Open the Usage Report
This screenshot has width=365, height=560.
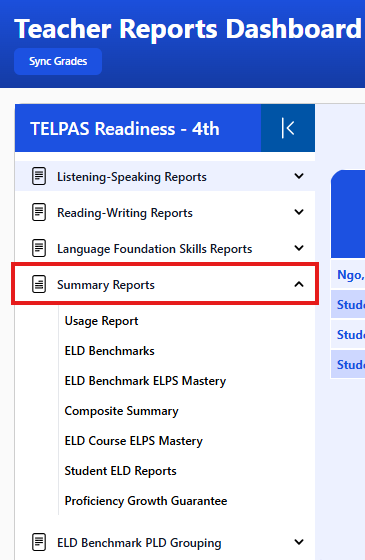pos(101,321)
